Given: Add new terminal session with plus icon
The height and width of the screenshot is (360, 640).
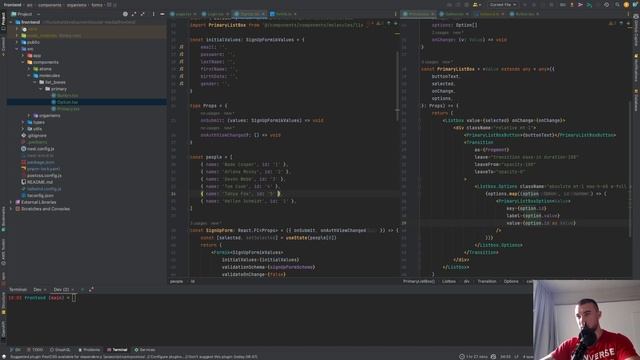Looking at the screenshot, I should (x=82, y=289).
